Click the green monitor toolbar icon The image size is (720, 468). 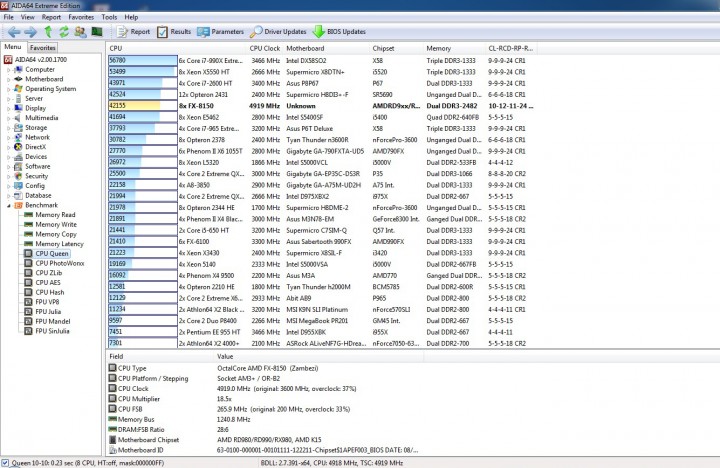[x=97, y=32]
